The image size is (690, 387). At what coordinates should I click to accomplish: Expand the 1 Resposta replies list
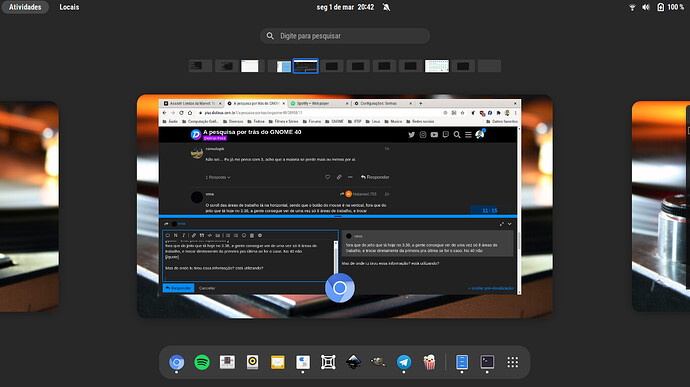[x=218, y=177]
